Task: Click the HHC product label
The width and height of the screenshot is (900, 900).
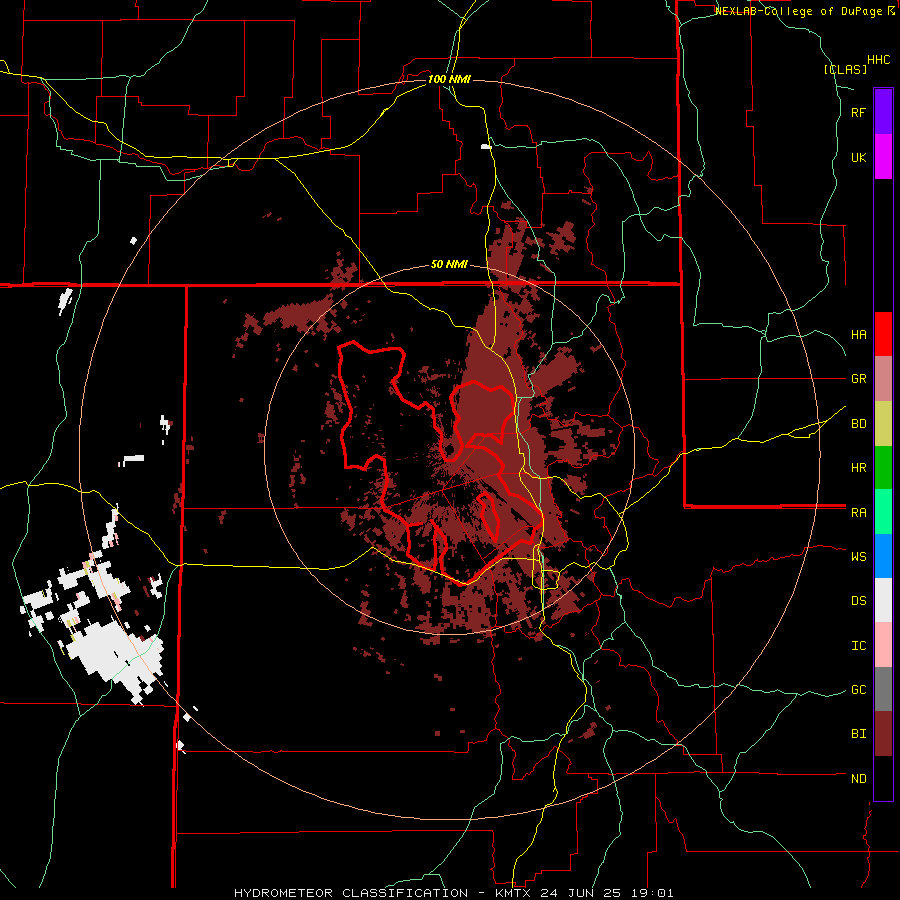Action: [879, 60]
